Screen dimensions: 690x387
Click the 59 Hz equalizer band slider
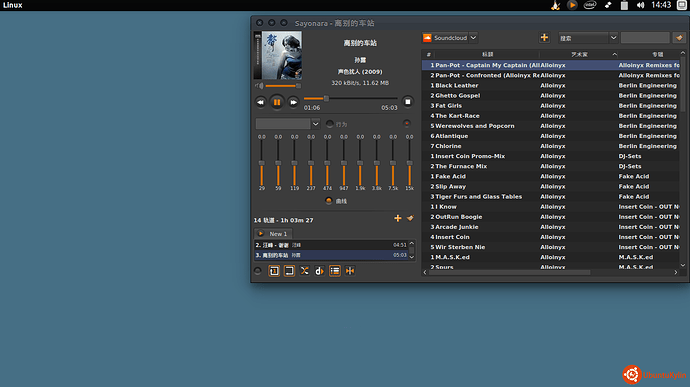pyautogui.click(x=278, y=163)
